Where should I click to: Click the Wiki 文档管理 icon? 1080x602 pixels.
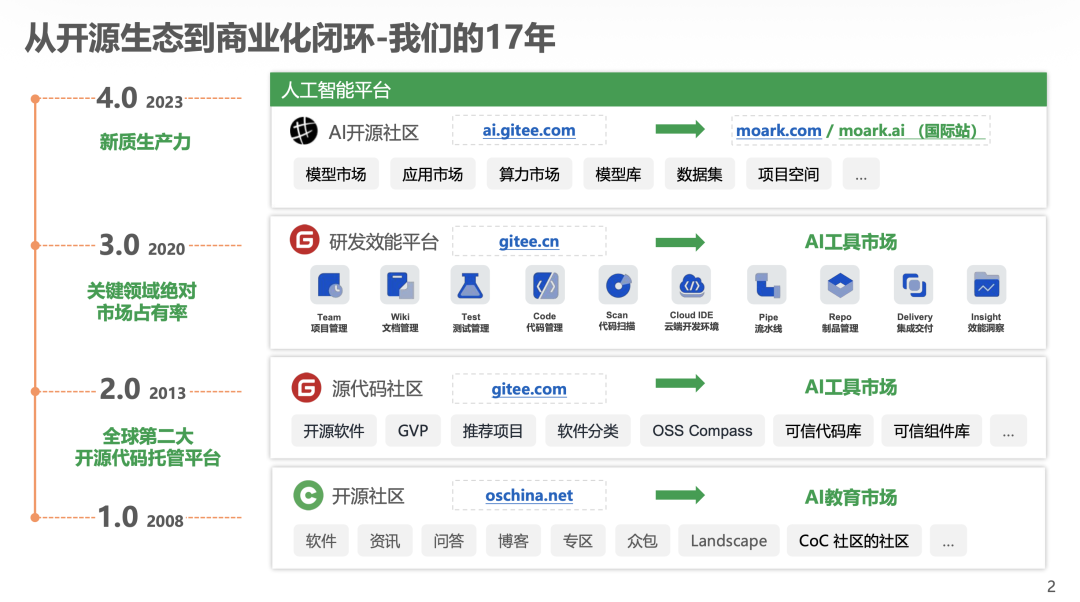click(400, 285)
